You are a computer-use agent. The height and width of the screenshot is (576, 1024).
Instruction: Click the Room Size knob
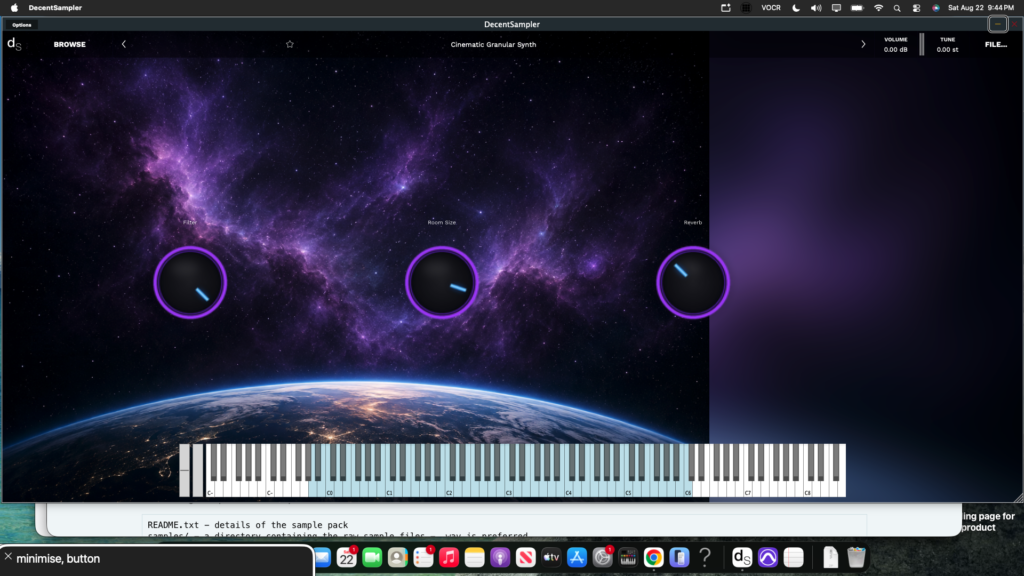click(x=441, y=283)
